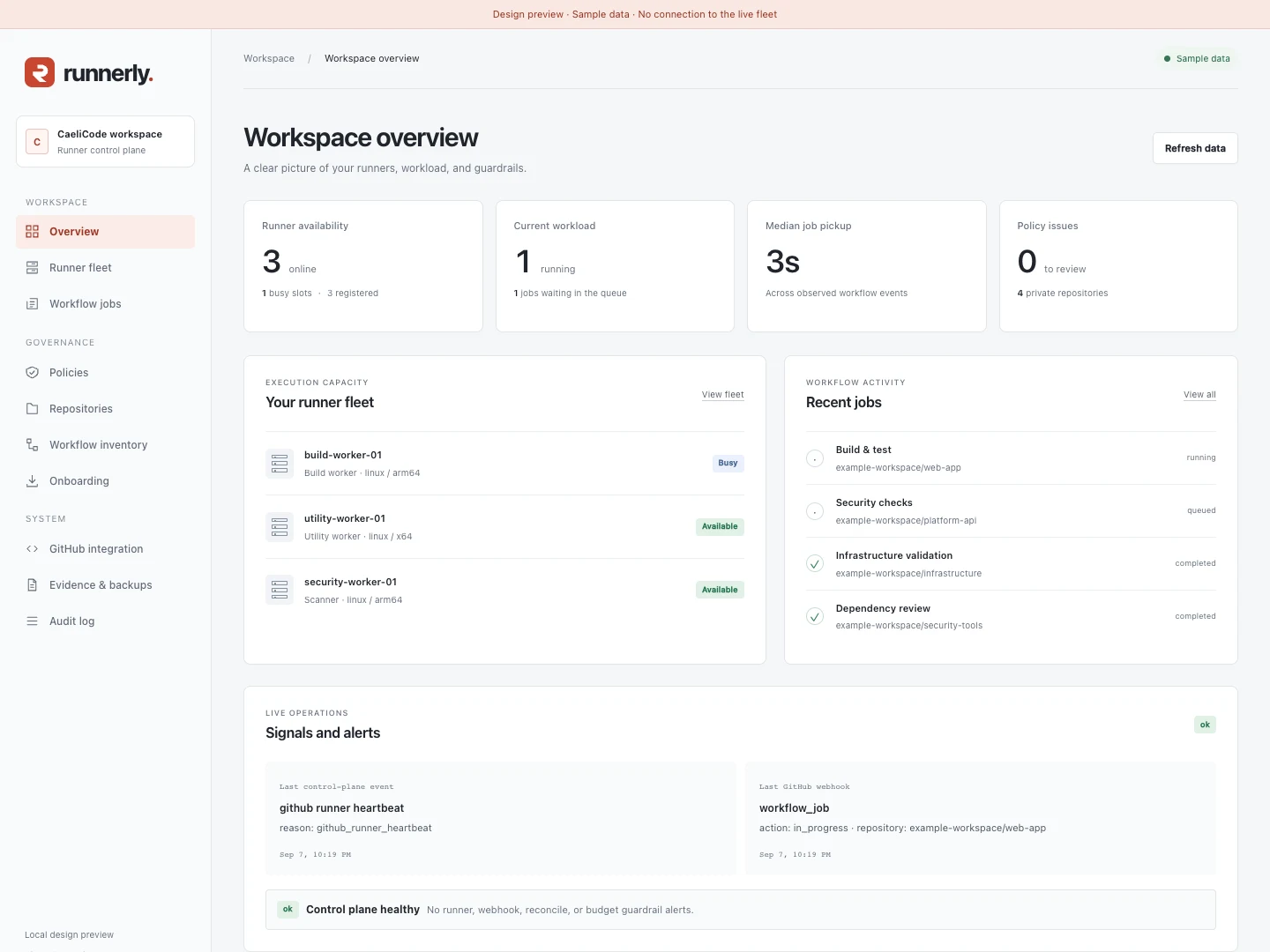Click View all recent jobs link

click(x=1199, y=395)
